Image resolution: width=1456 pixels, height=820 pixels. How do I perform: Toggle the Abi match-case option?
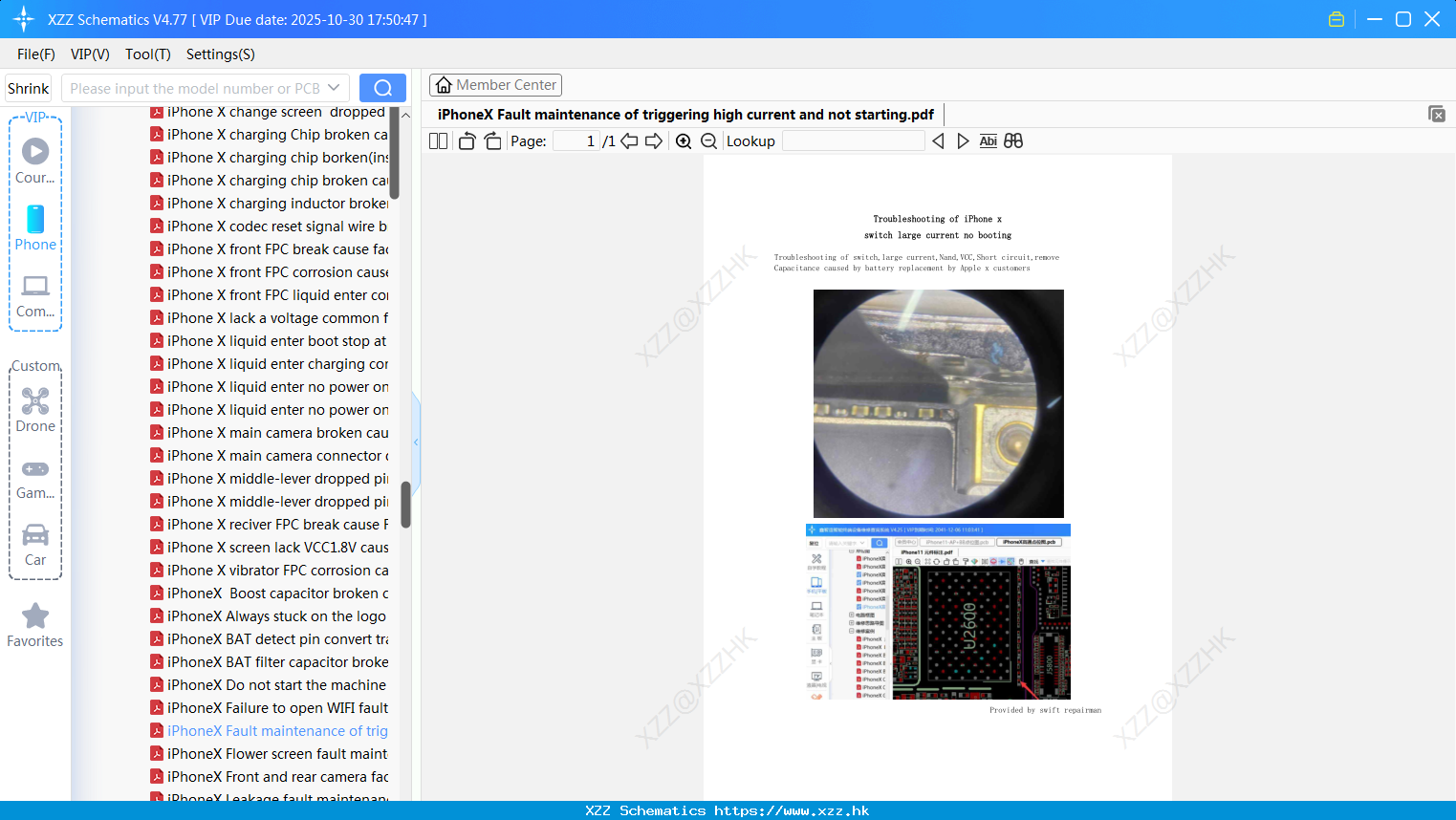(988, 141)
